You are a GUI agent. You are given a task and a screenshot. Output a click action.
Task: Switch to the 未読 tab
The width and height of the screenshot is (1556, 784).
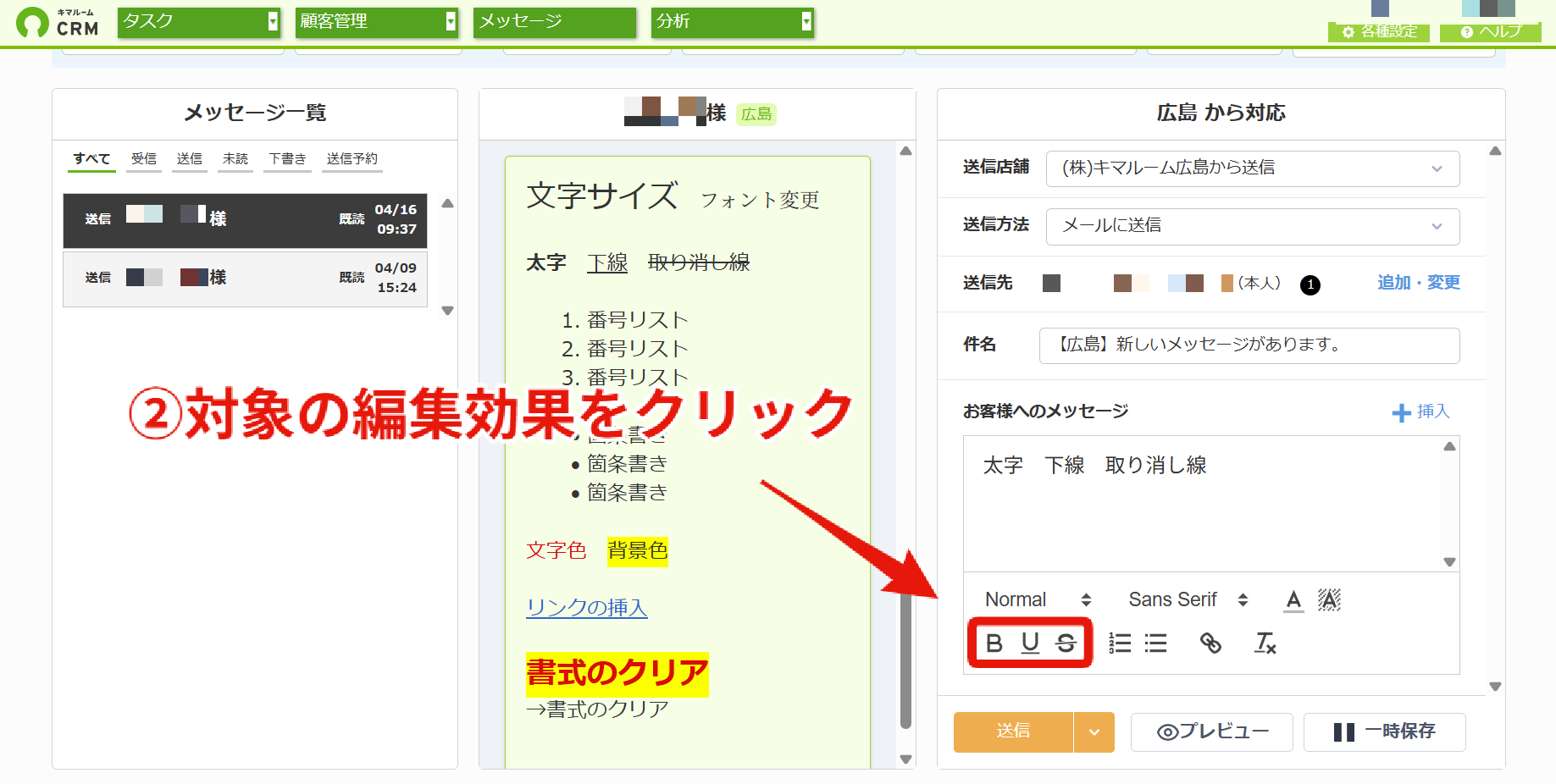tap(235, 158)
